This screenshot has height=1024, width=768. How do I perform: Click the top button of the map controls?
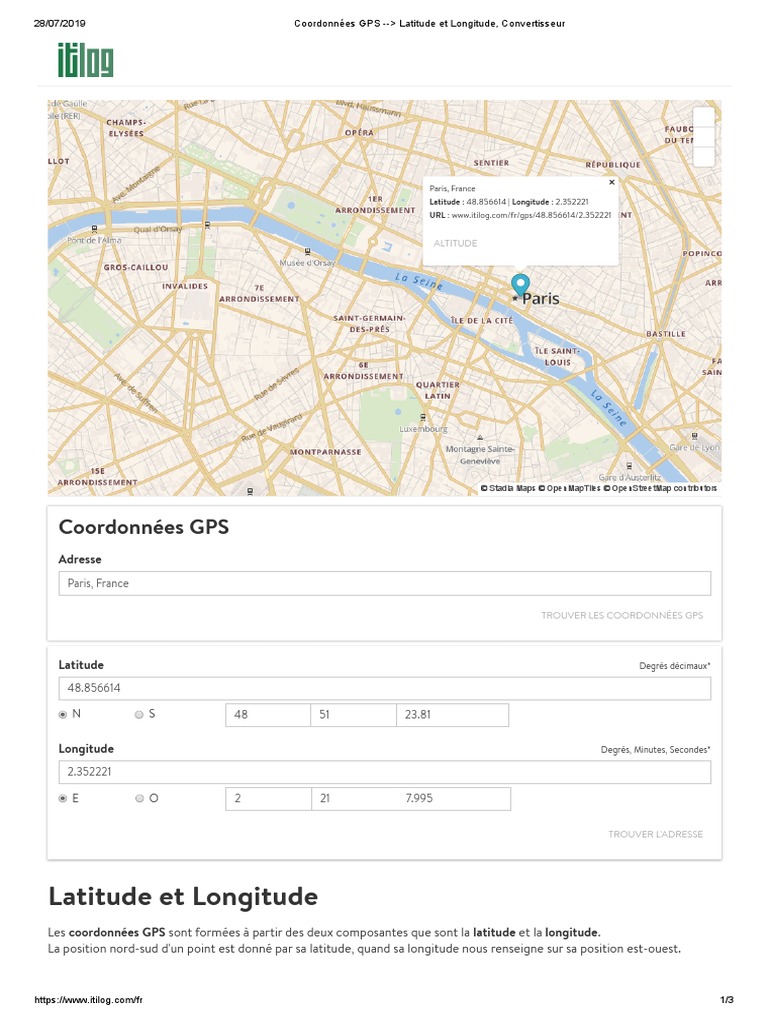tap(703, 116)
